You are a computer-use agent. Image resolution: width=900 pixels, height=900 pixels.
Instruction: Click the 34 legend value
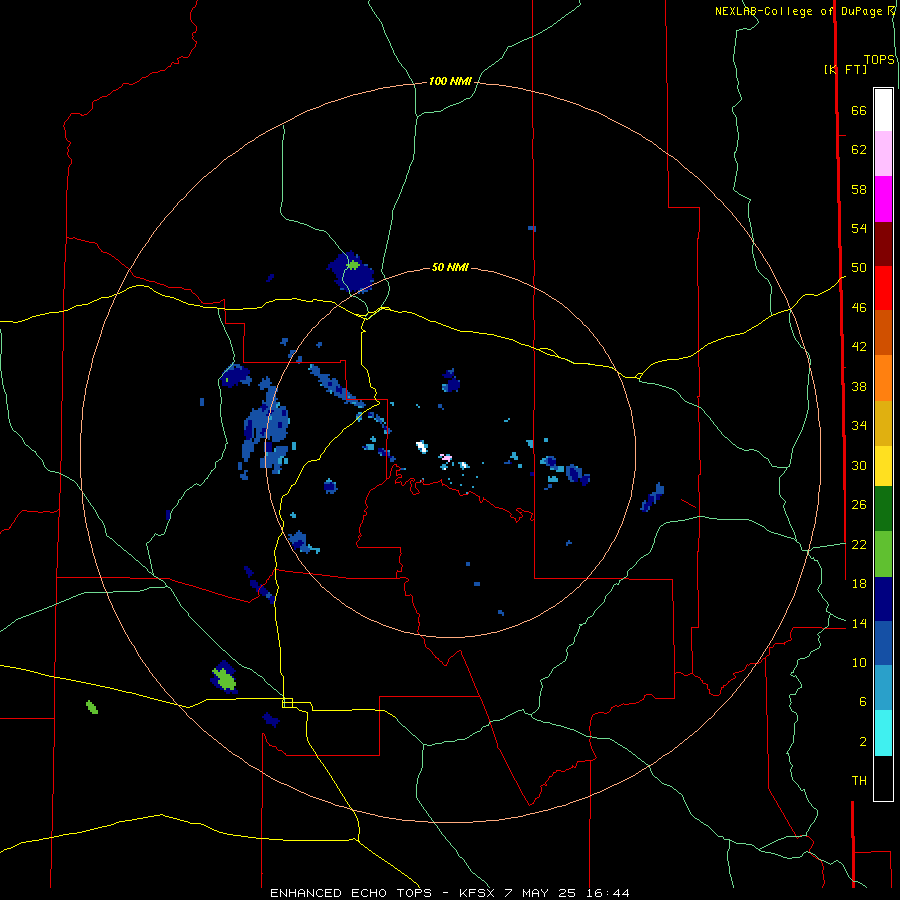[x=859, y=426]
